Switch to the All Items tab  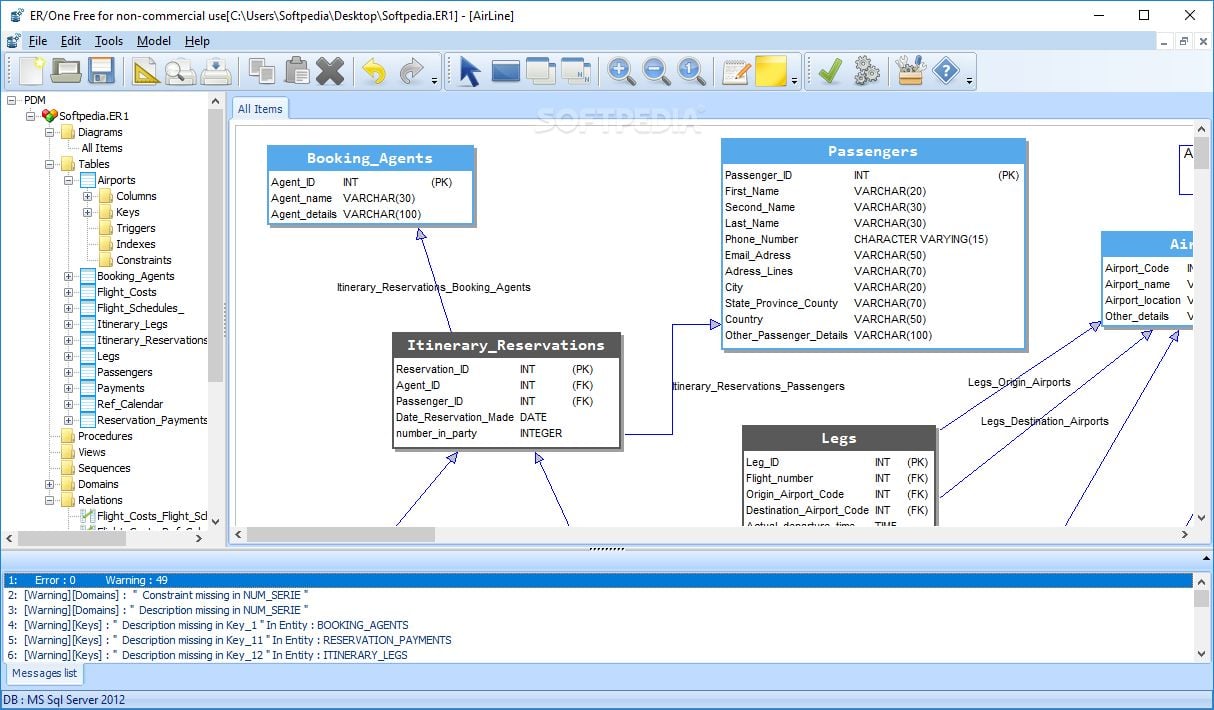(x=259, y=108)
